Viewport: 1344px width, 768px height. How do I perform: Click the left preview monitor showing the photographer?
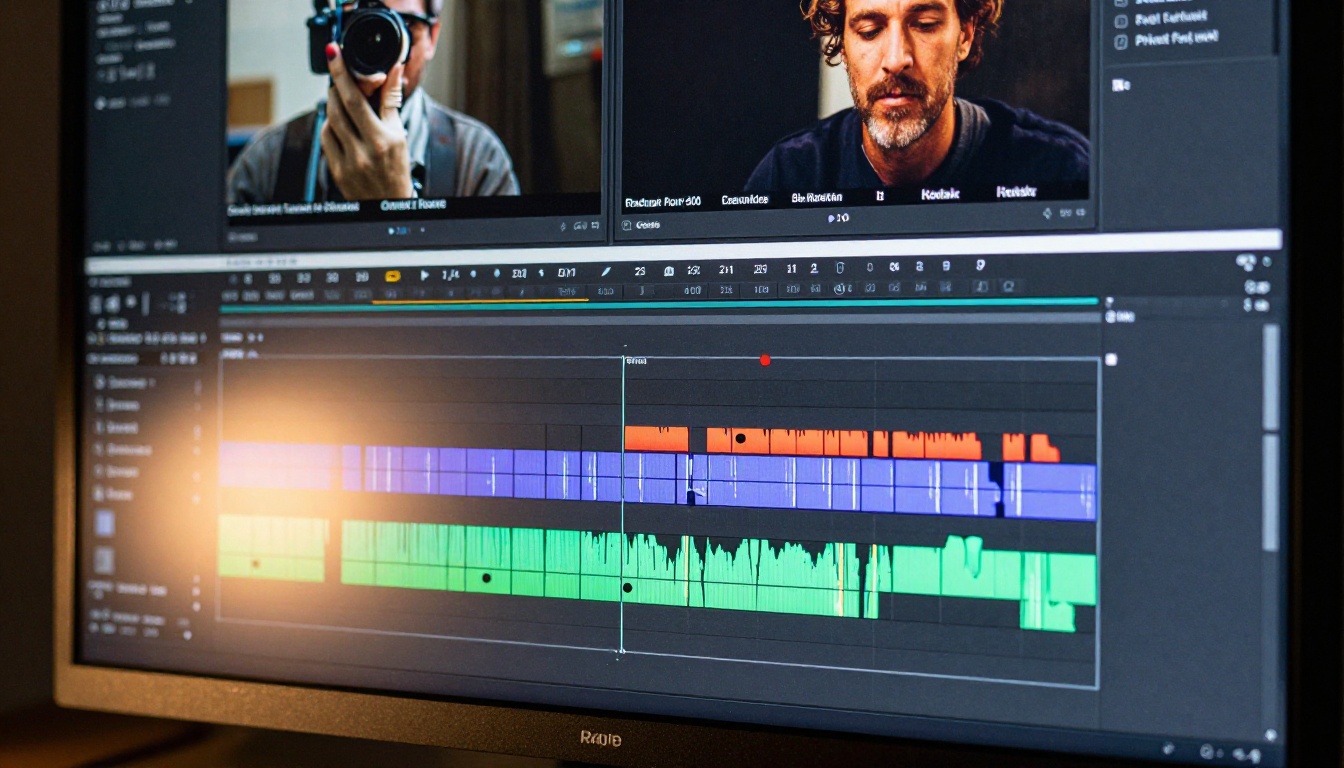point(414,106)
